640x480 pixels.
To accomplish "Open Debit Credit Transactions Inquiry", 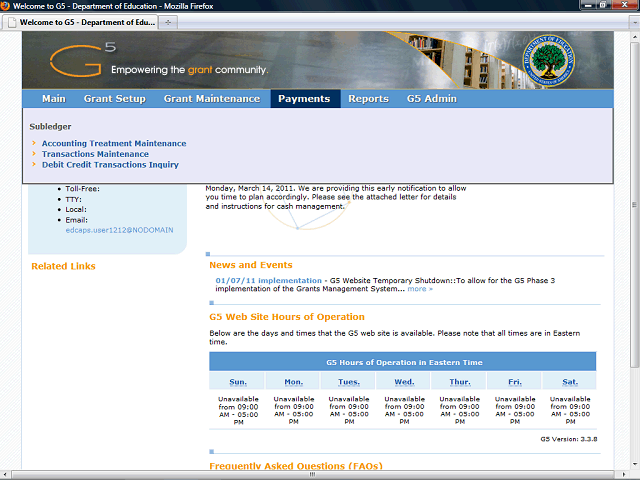I will click(110, 165).
